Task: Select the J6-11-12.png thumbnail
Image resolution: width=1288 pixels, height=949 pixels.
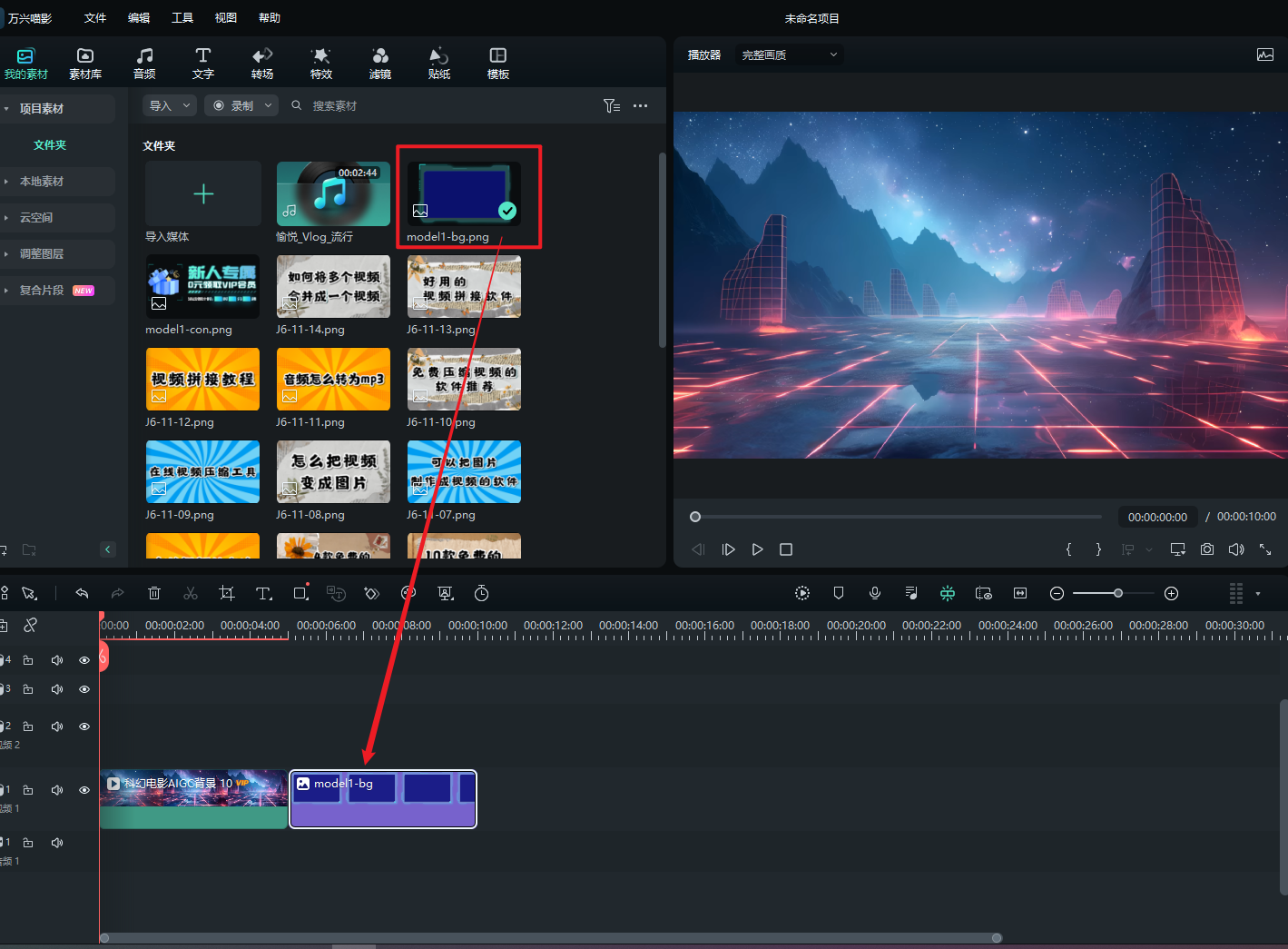Action: [x=202, y=379]
